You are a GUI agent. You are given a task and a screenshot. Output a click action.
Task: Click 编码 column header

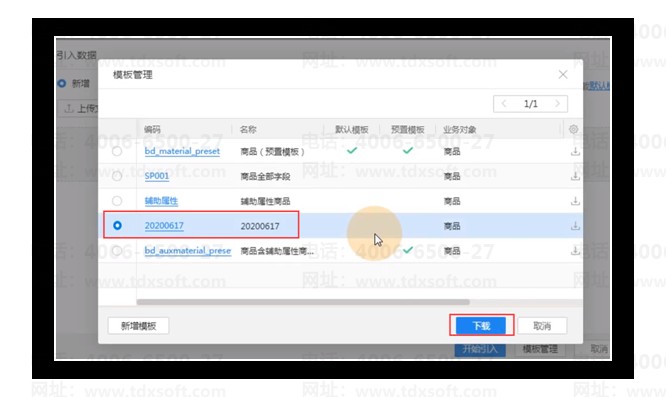coord(152,130)
